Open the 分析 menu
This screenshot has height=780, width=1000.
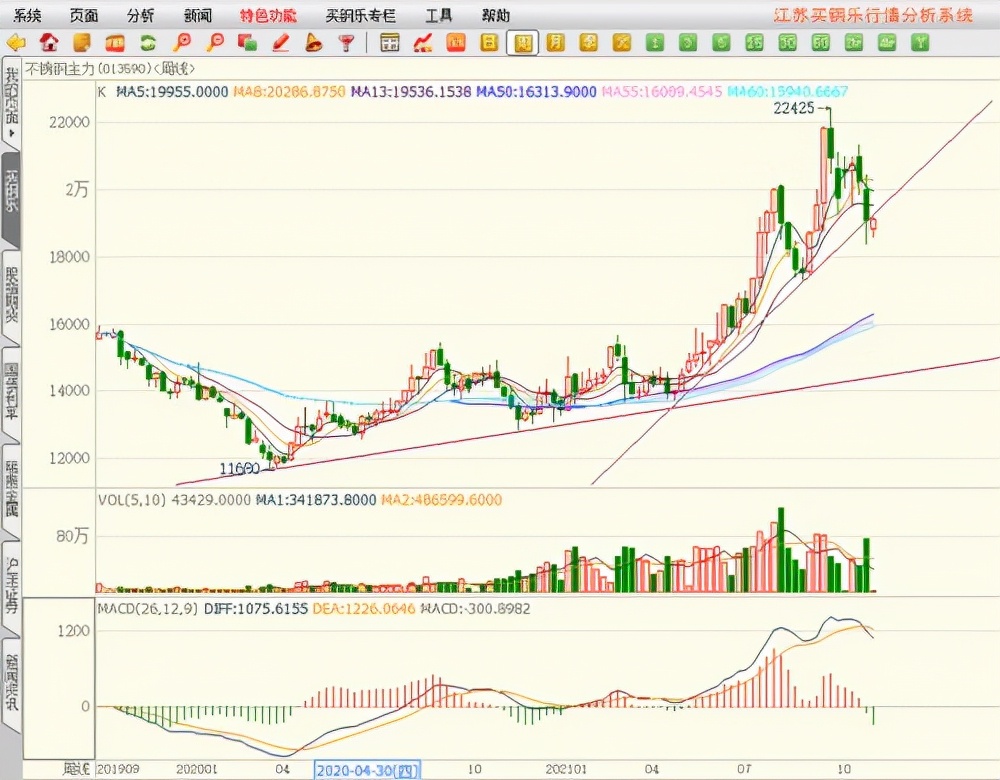coord(141,15)
